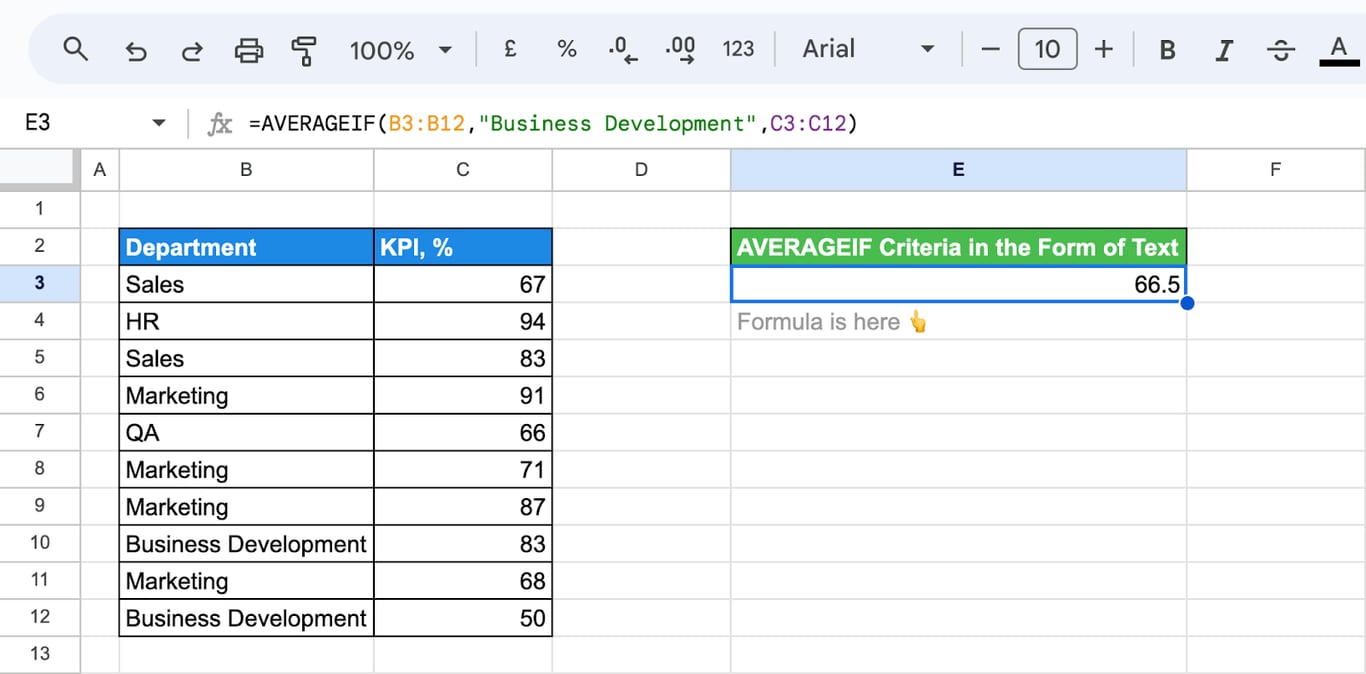Undo the last action
The height and width of the screenshot is (674, 1366).
pyautogui.click(x=136, y=50)
